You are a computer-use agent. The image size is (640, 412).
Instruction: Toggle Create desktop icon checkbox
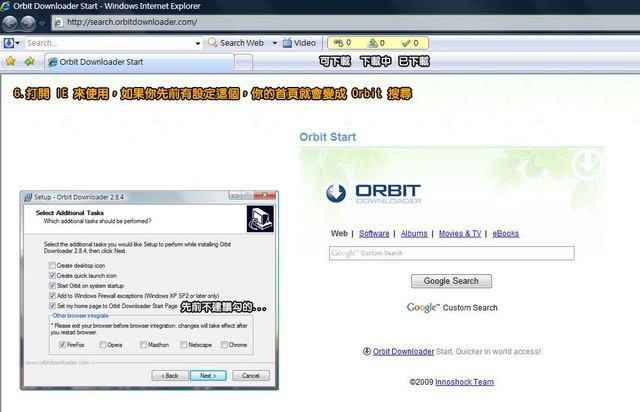(52, 265)
